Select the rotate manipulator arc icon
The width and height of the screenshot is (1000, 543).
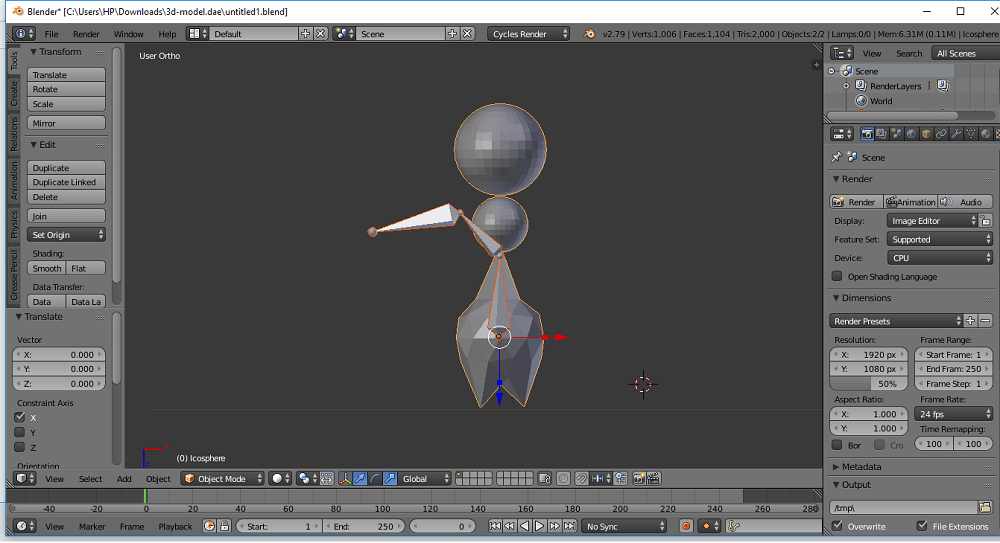click(374, 479)
